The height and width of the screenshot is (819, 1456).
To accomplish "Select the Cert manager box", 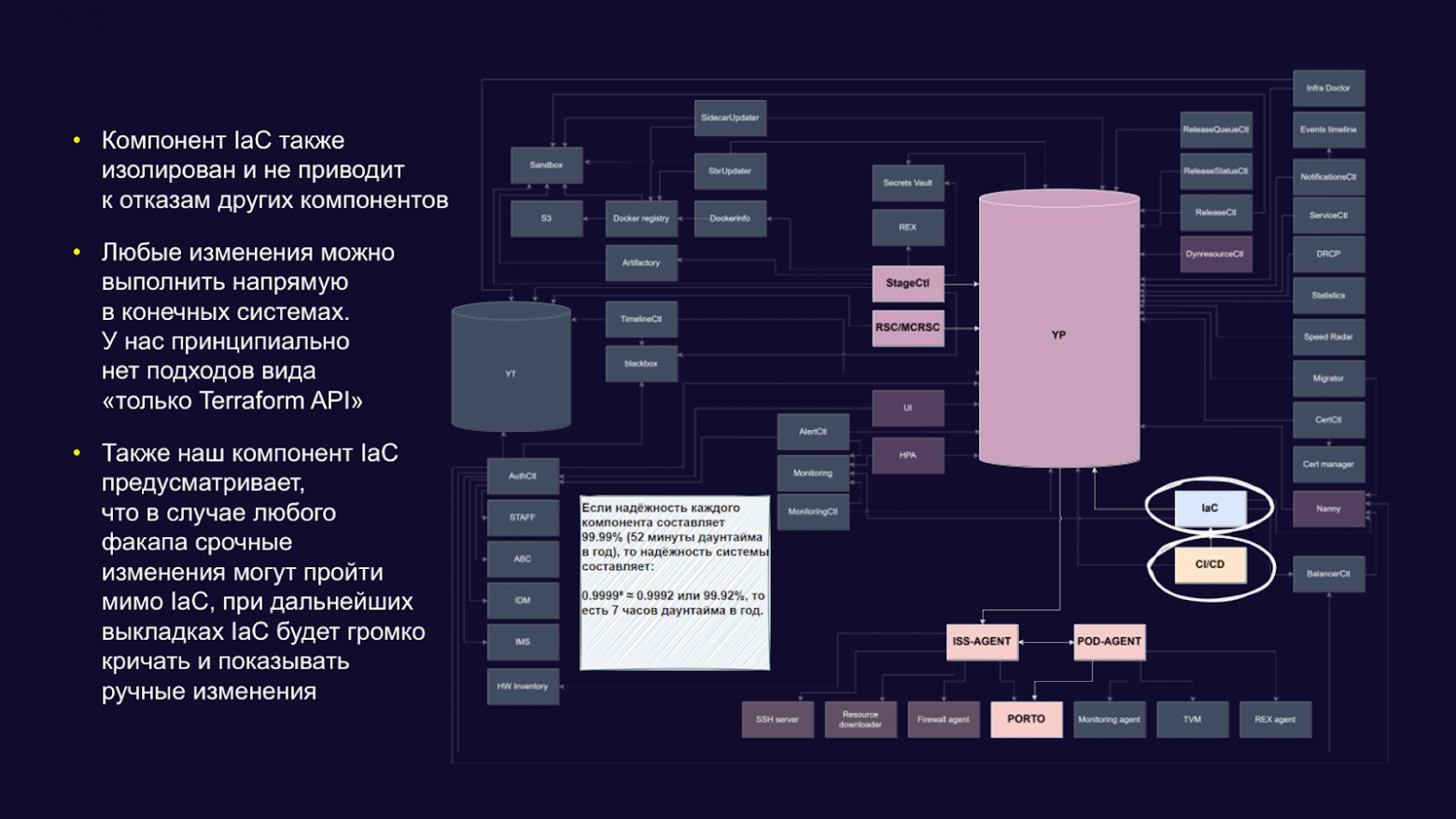I will [x=1329, y=465].
